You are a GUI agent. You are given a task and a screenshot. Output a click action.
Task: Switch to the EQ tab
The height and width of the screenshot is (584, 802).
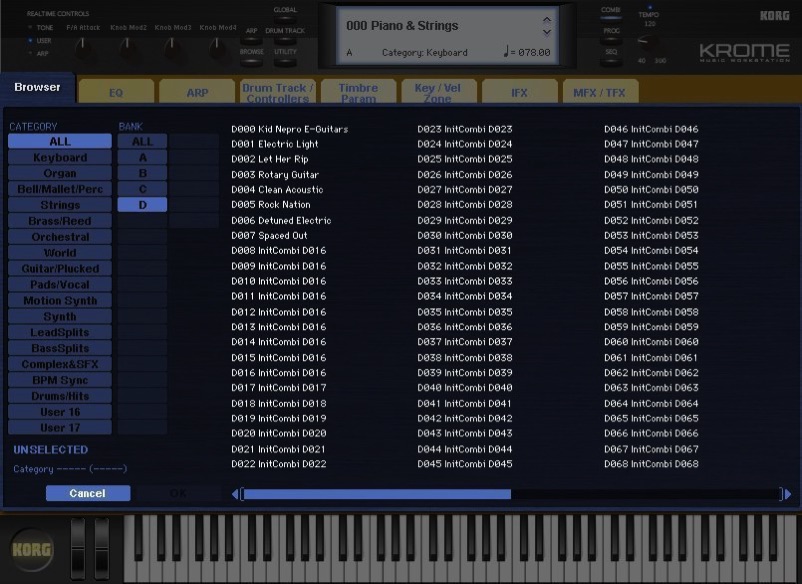(116, 92)
